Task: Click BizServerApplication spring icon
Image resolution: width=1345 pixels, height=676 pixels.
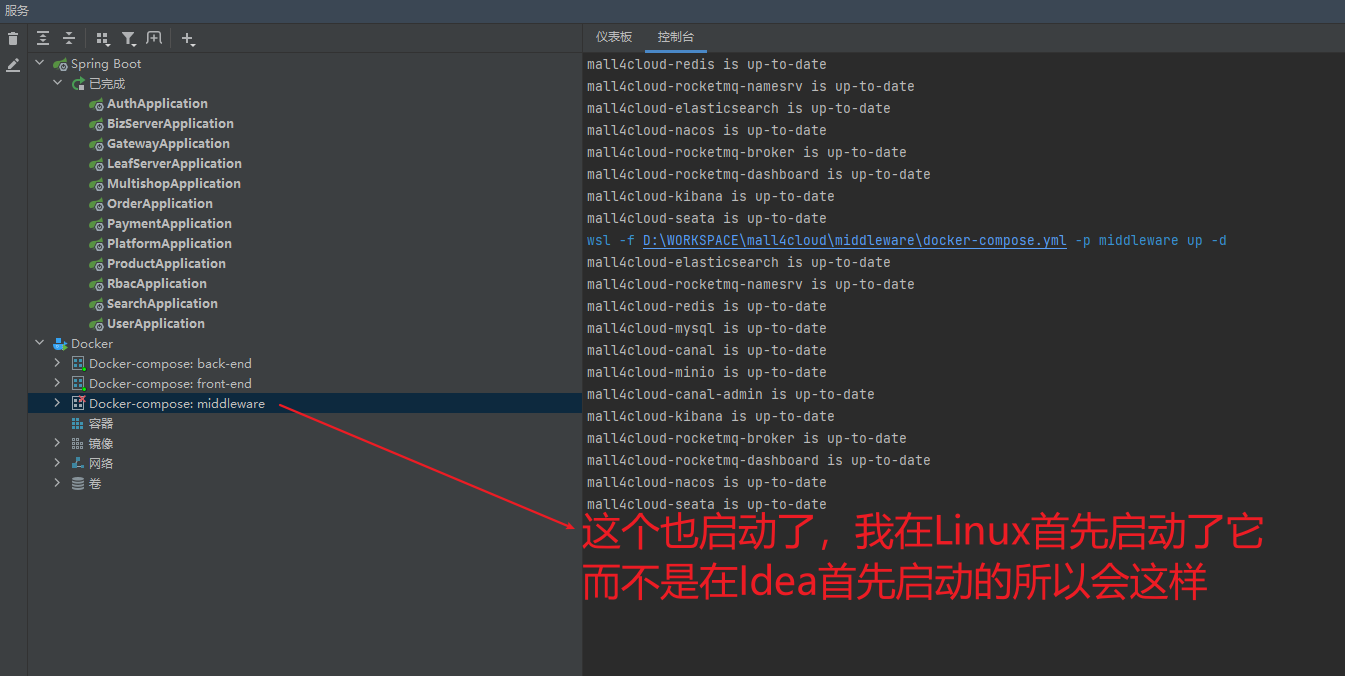Action: 96,124
